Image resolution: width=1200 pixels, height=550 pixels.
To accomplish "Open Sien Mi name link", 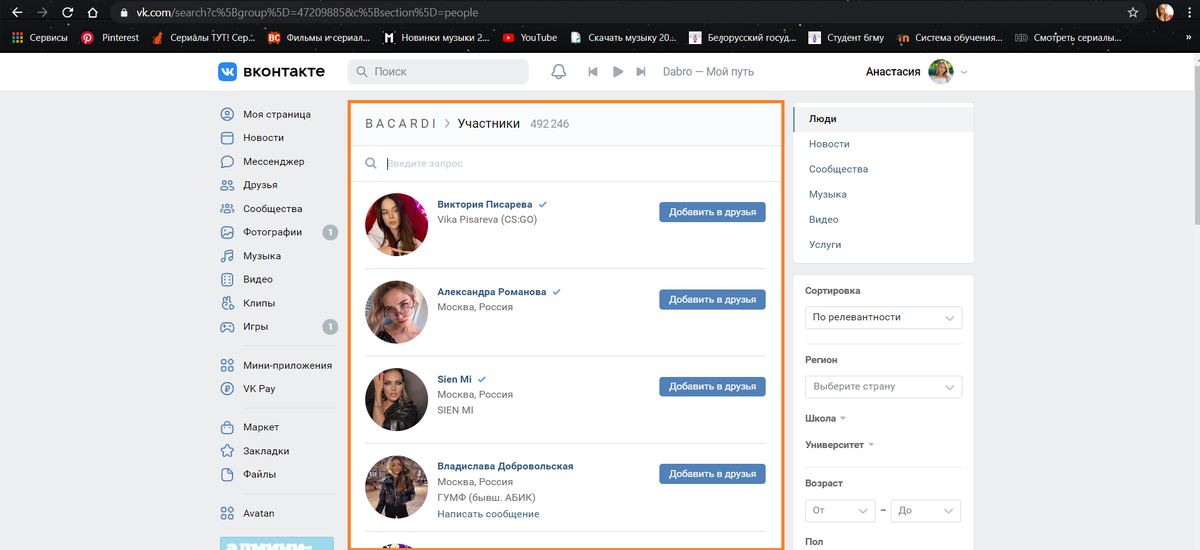I will coord(454,380).
